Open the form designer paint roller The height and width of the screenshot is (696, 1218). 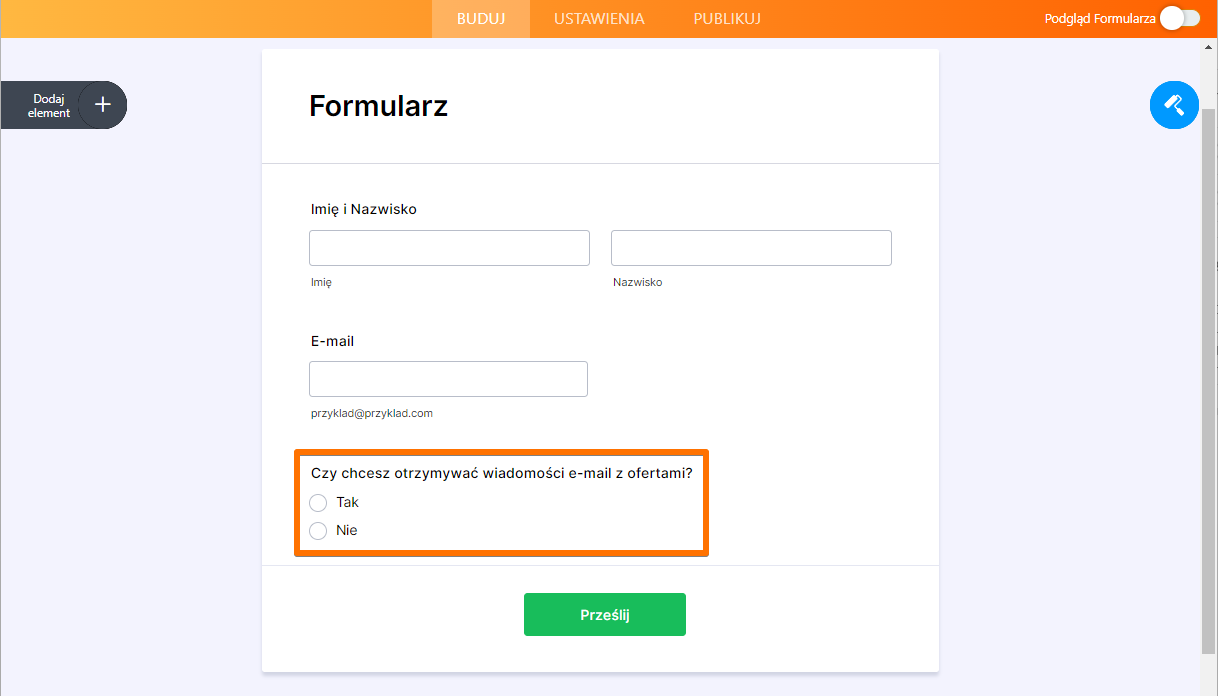click(x=1174, y=105)
